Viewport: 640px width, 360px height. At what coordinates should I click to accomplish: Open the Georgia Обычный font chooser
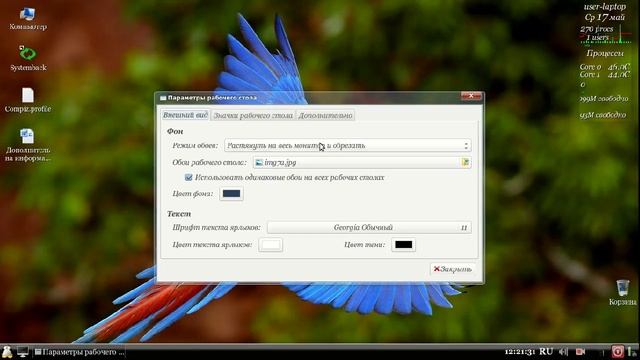point(369,227)
